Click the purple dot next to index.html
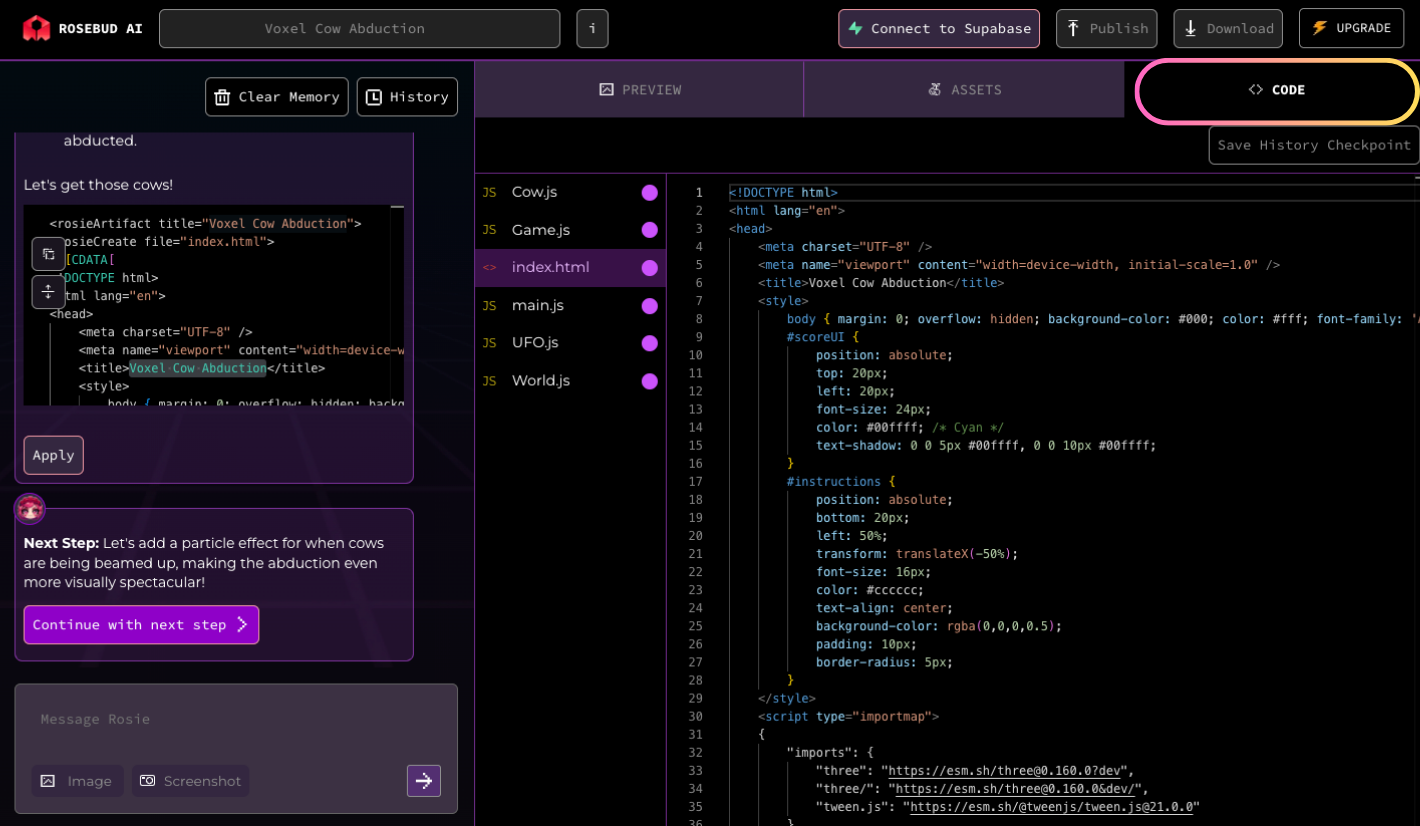Screen dimensions: 1420x826 pos(650,268)
